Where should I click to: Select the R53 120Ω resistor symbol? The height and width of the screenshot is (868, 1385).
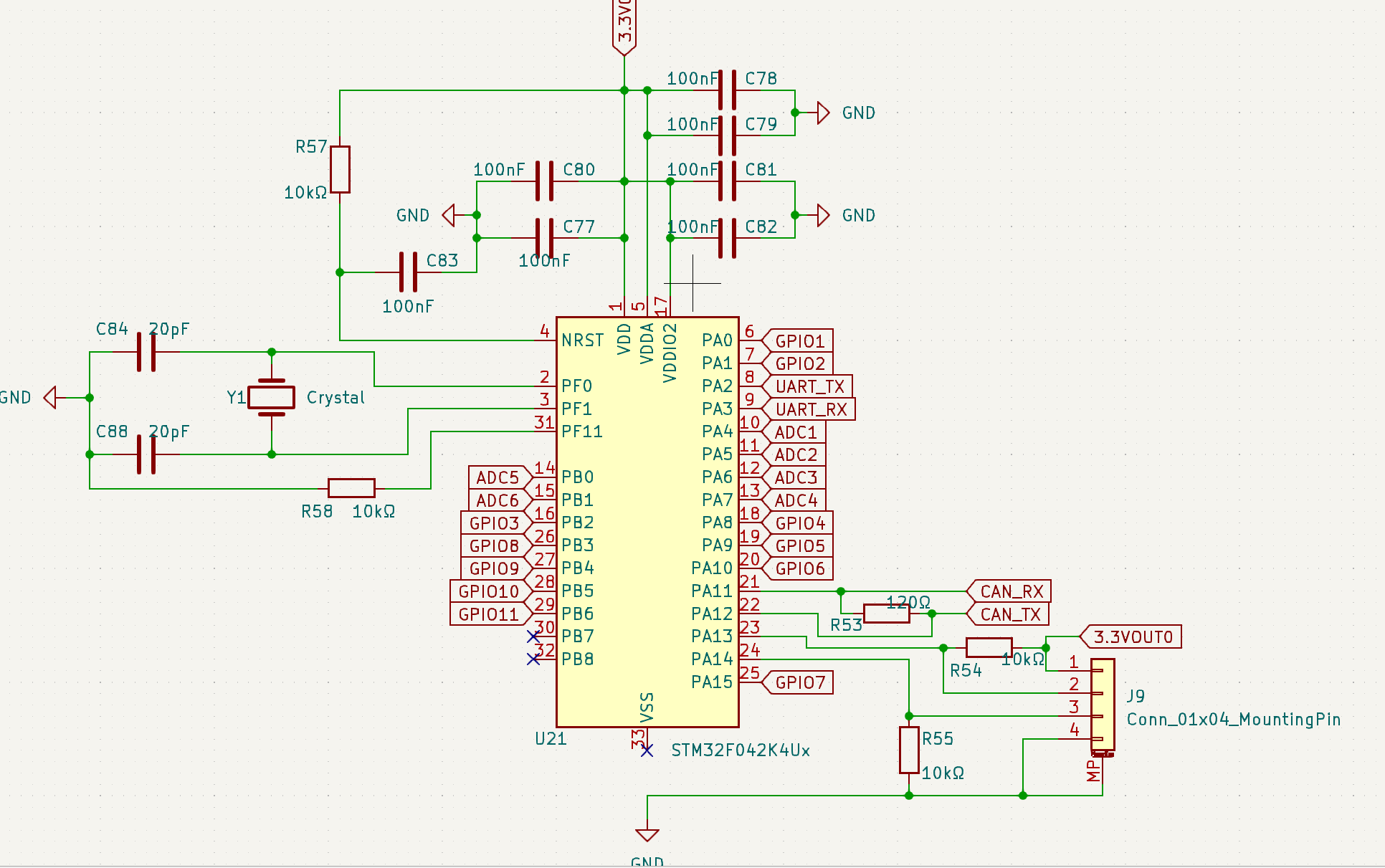(x=887, y=614)
